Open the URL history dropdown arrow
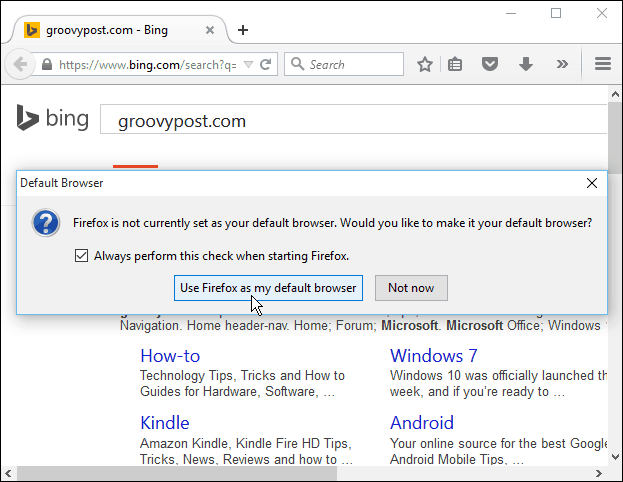This screenshot has height=482, width=623. pos(248,64)
